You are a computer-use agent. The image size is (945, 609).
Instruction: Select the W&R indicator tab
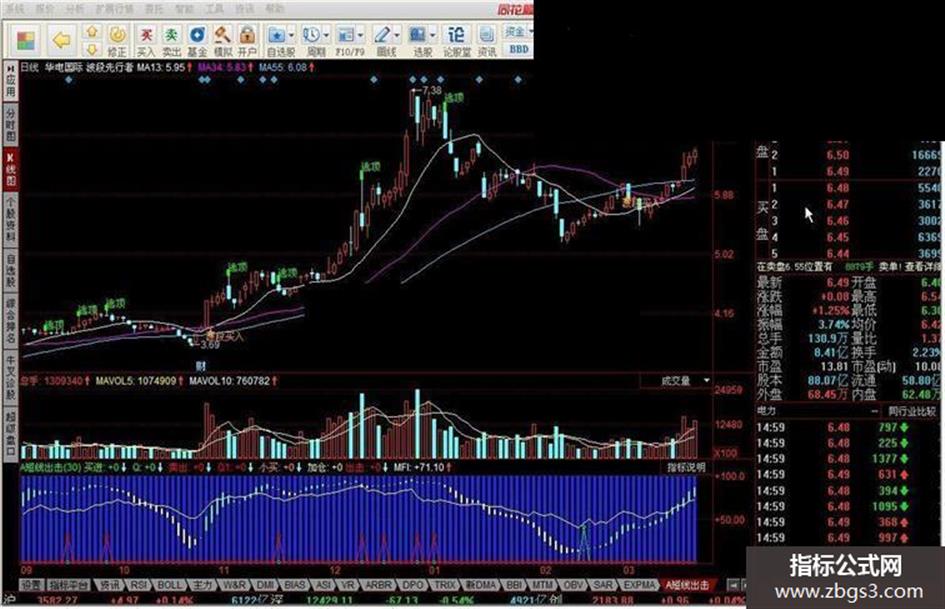(x=234, y=585)
